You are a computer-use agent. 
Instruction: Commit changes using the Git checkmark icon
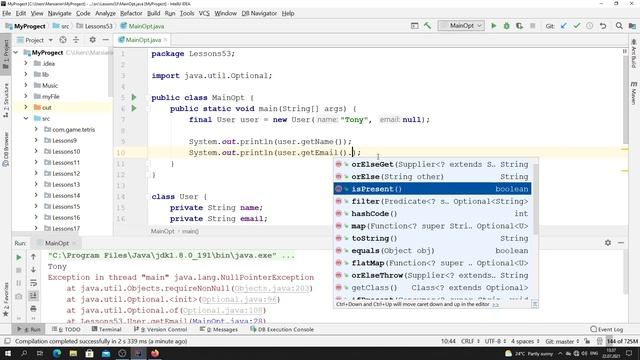click(576, 26)
